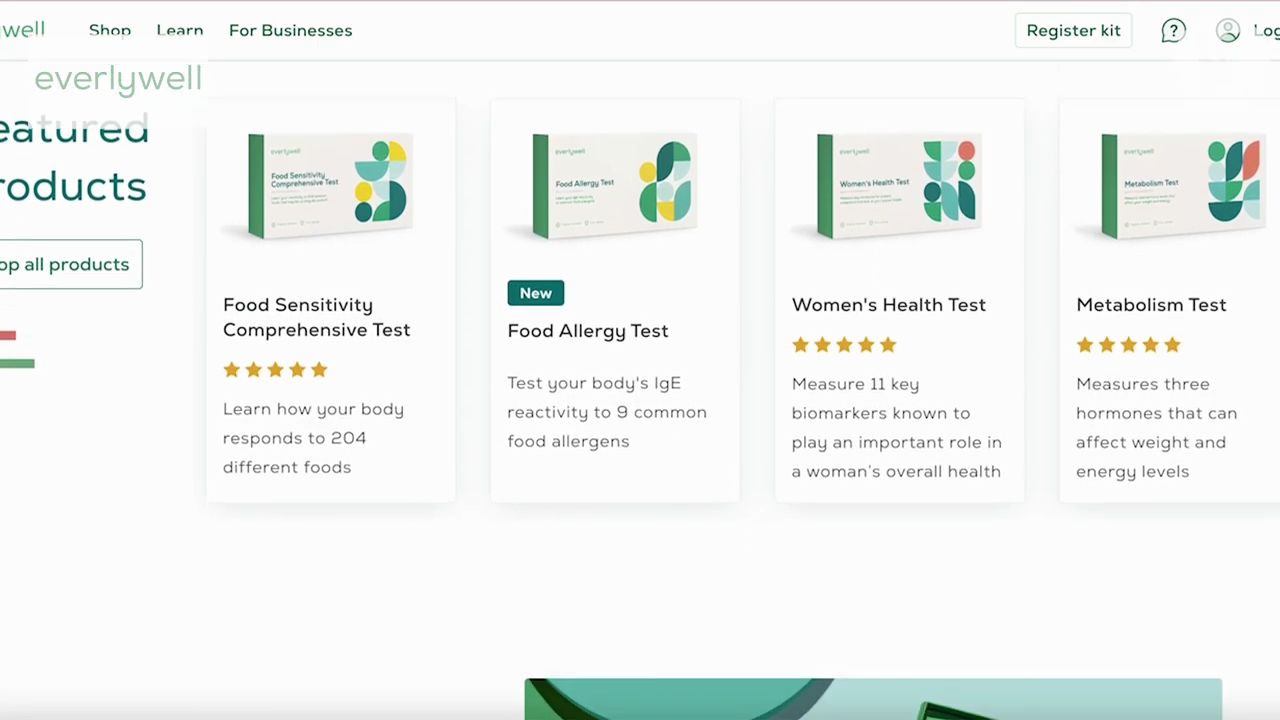Click the Register kit button

pos(1073,30)
